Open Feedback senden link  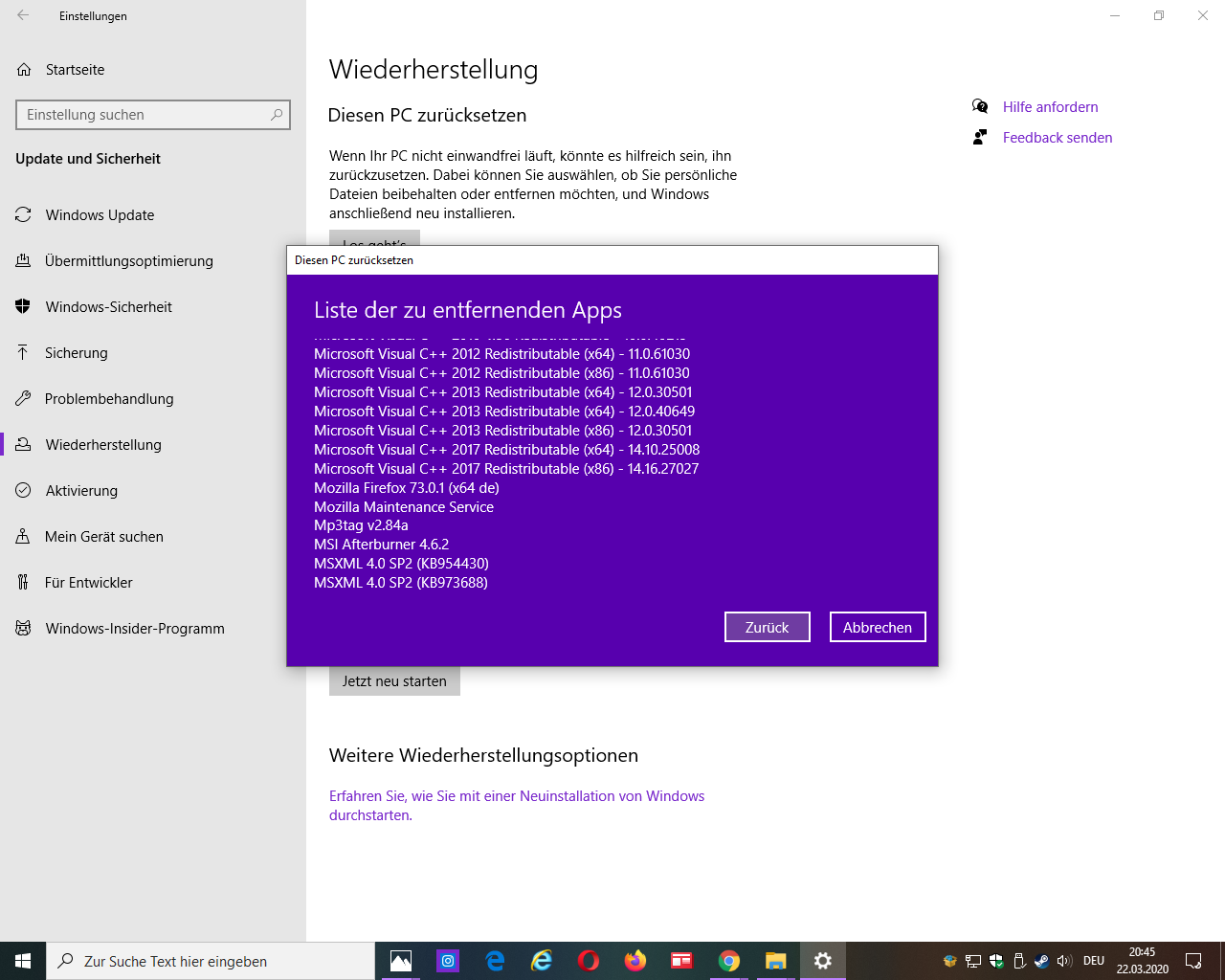point(1058,138)
